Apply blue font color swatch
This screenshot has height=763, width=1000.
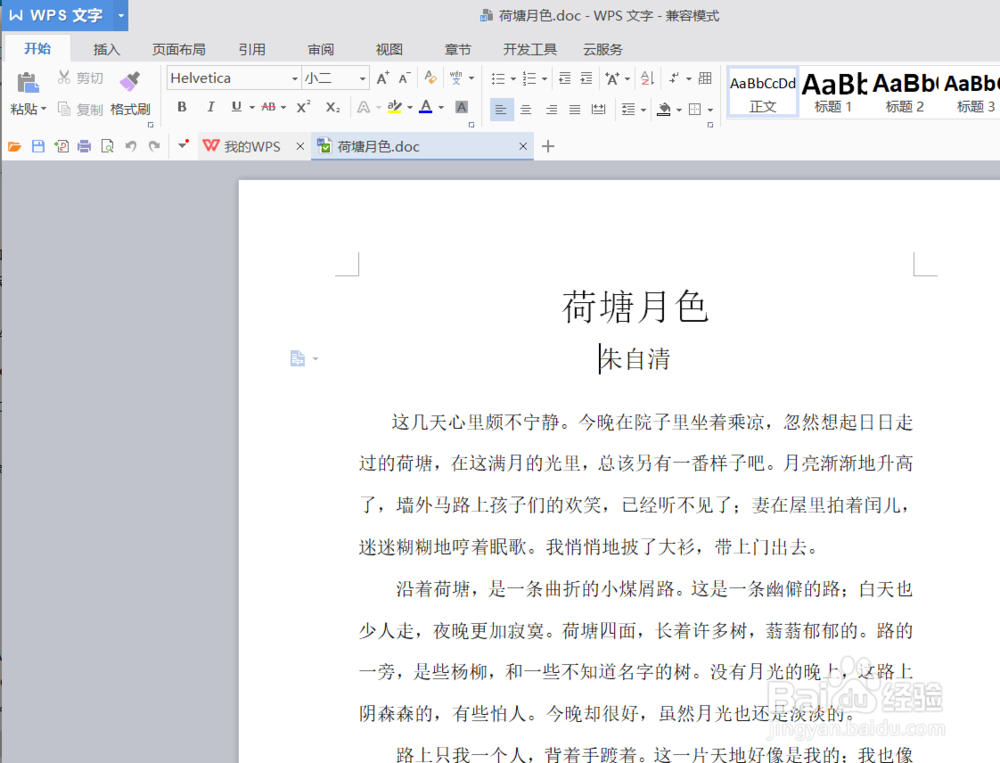point(426,107)
